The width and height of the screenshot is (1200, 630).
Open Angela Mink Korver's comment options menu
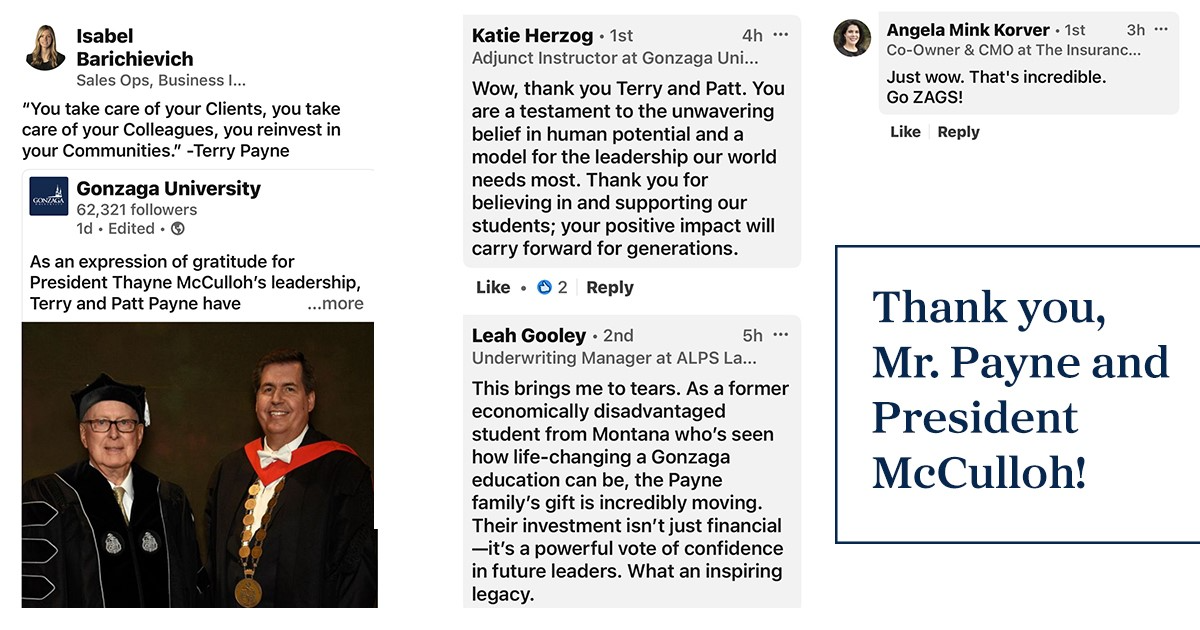point(1161,30)
